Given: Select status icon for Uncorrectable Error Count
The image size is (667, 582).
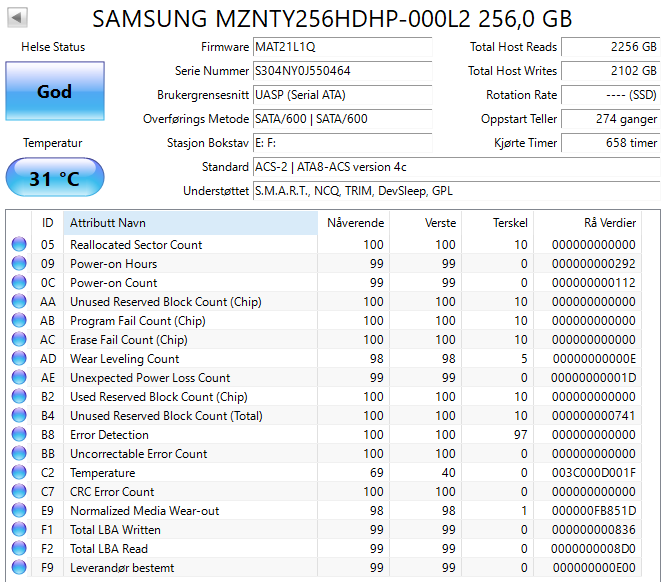Looking at the screenshot, I should 19,454.
